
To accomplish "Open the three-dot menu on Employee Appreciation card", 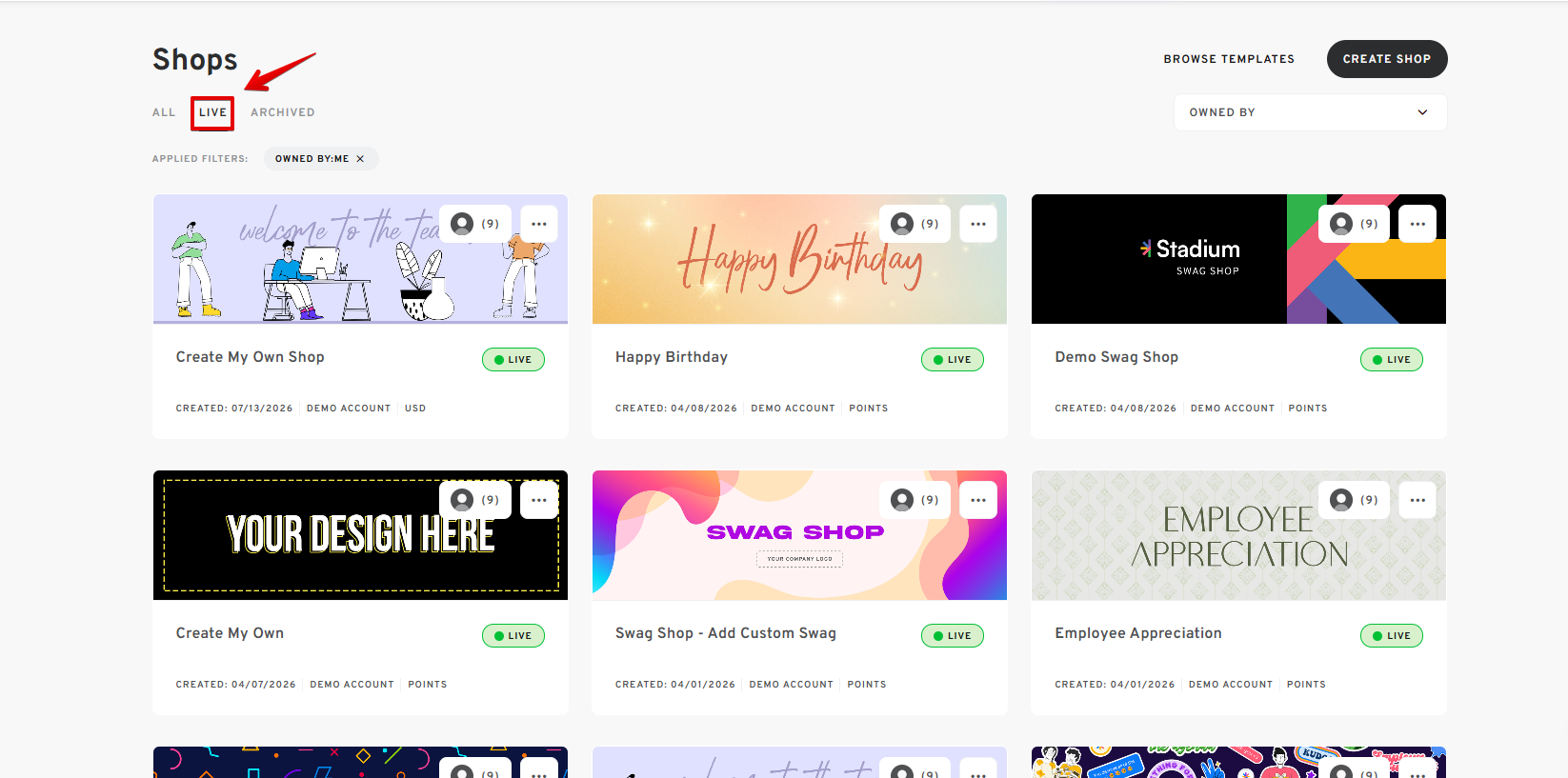I will point(1417,500).
